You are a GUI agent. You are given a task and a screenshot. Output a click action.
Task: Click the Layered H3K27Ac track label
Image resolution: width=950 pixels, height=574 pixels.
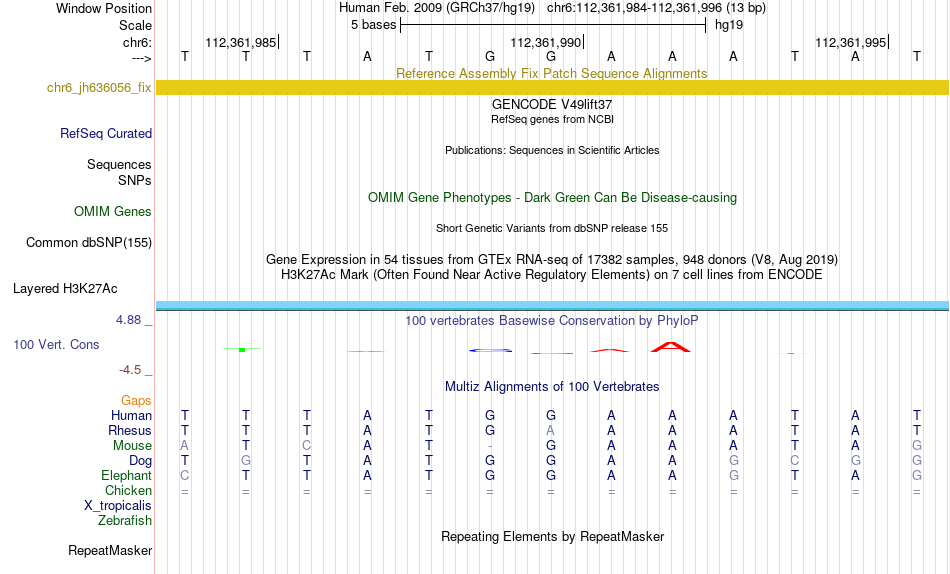point(65,289)
